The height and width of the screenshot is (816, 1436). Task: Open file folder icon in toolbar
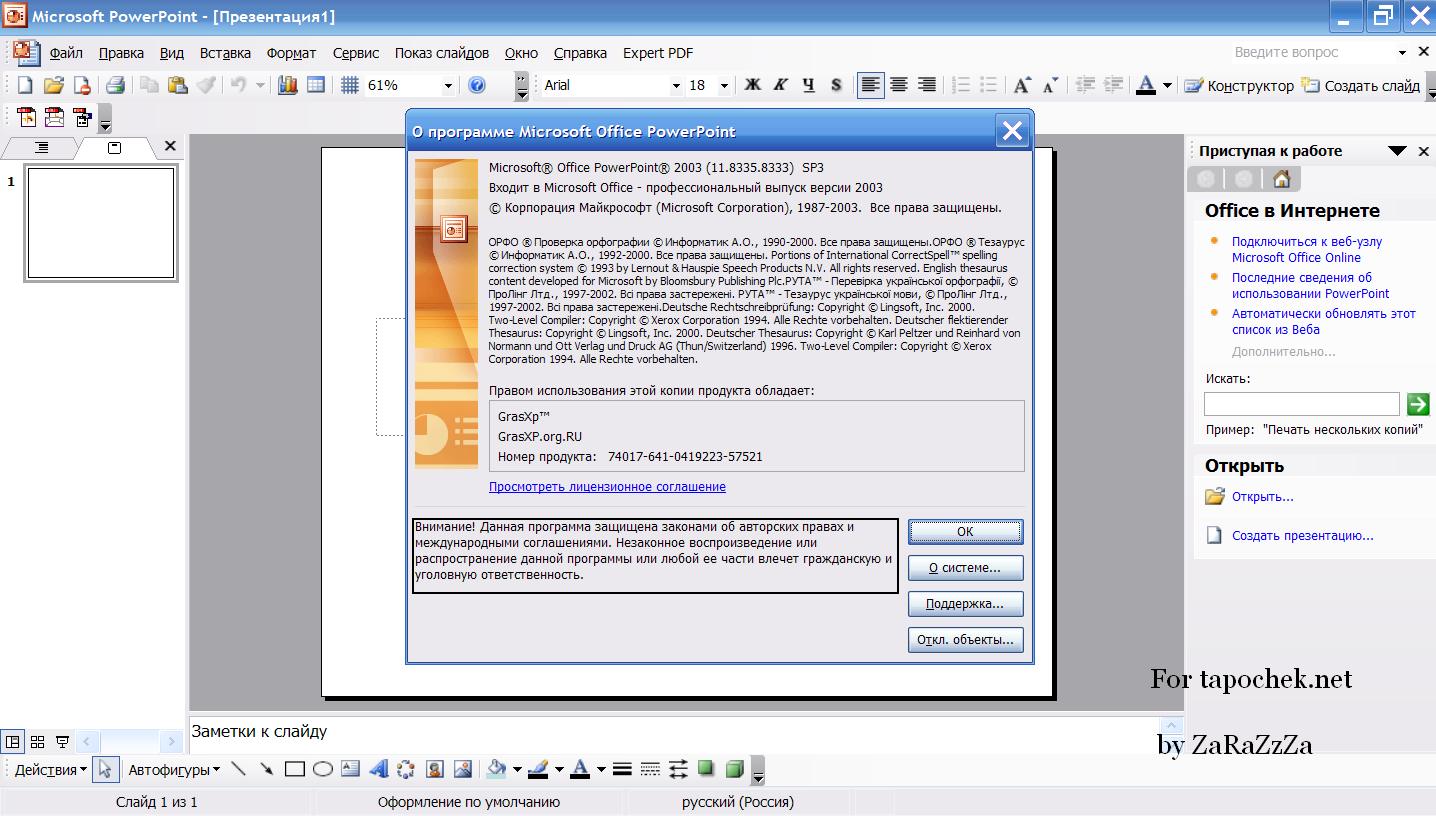[54, 86]
